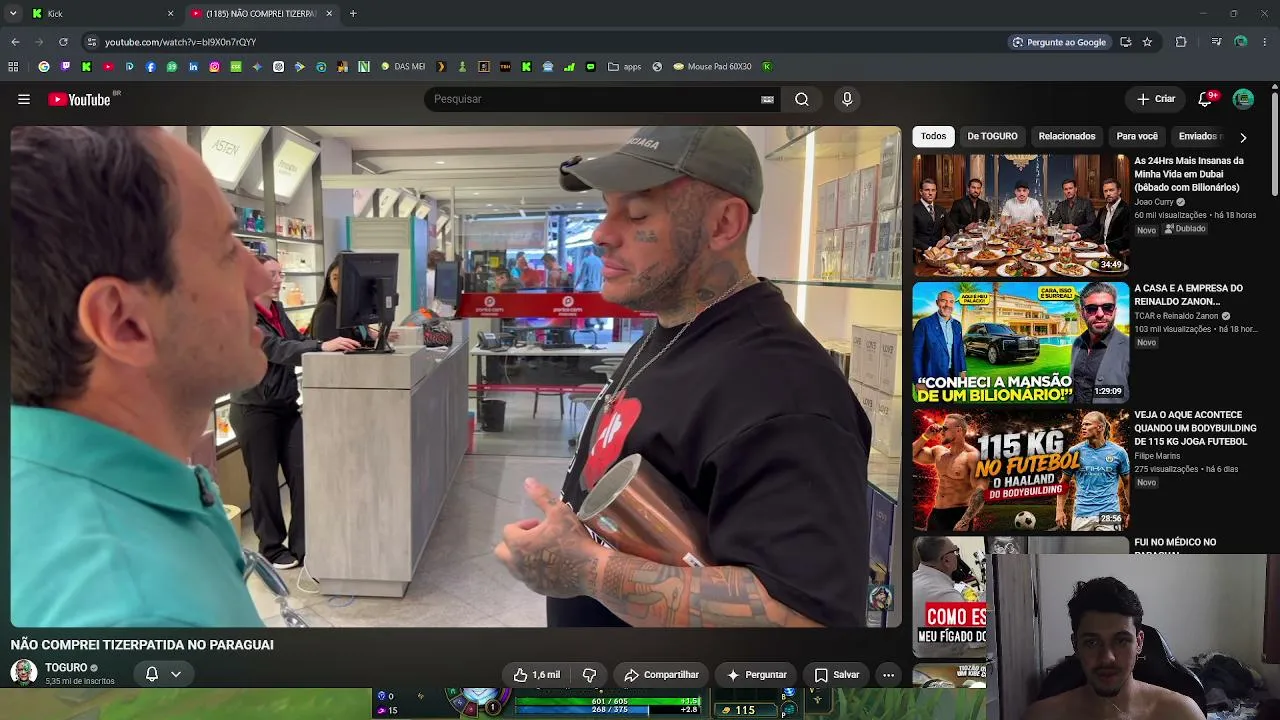1280x720 pixels.
Task: Click the Compartilhar share button
Action: click(661, 675)
